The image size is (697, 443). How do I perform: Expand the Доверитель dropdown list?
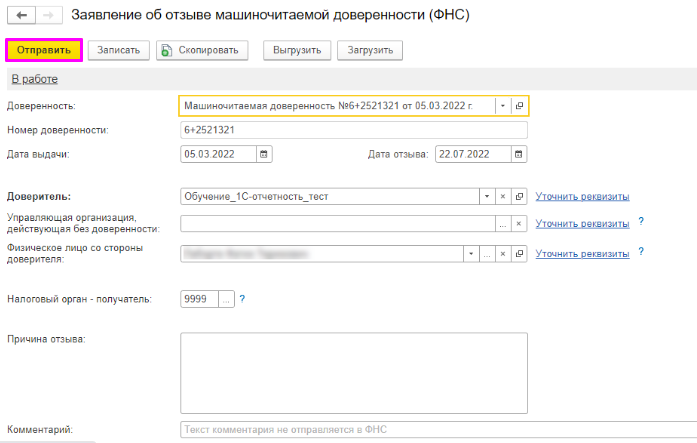point(487,197)
